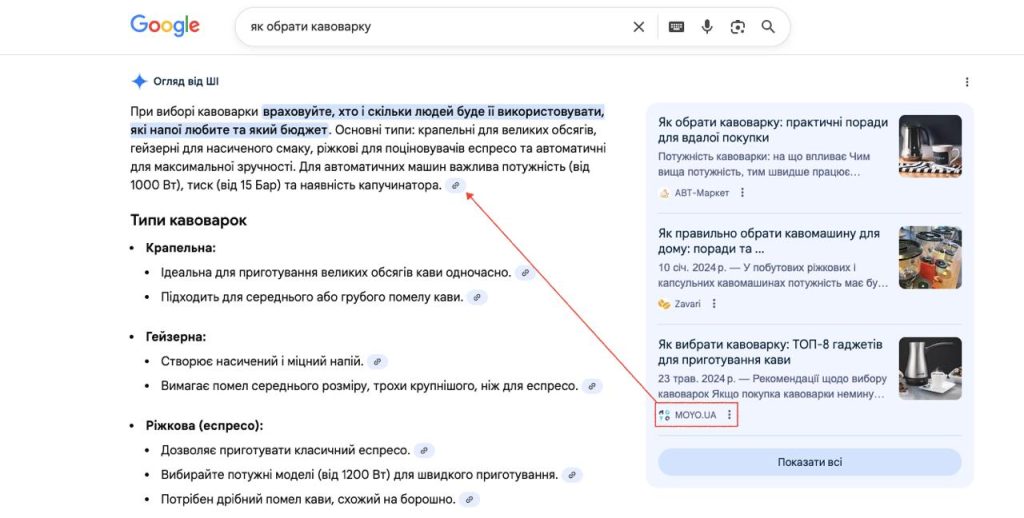Open link icon after 'схожий на борошно'
1024x518 pixels.
[469, 500]
